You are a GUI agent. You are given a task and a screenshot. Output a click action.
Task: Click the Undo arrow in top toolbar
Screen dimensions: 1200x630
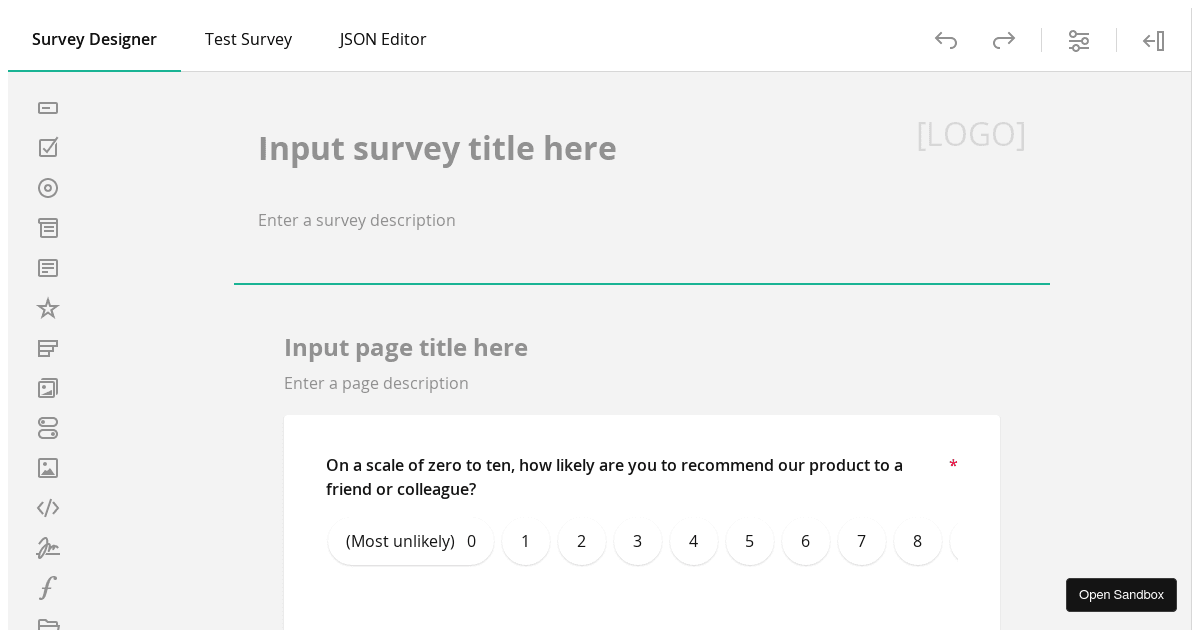point(946,40)
